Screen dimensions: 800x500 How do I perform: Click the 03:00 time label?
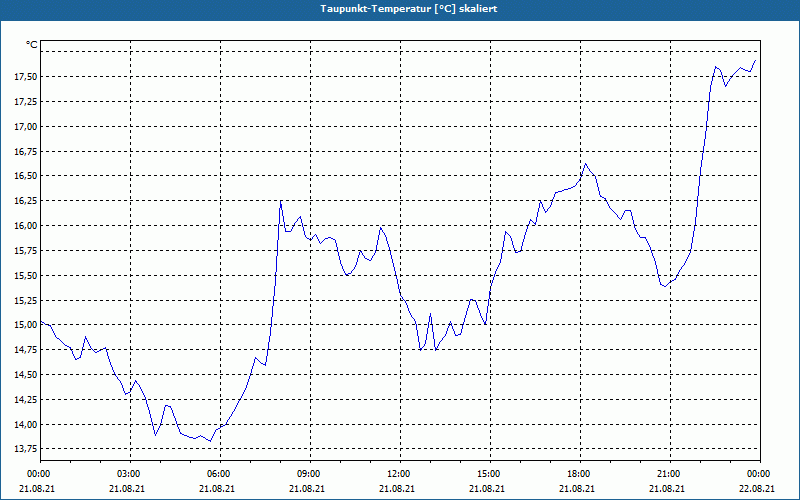(128, 474)
